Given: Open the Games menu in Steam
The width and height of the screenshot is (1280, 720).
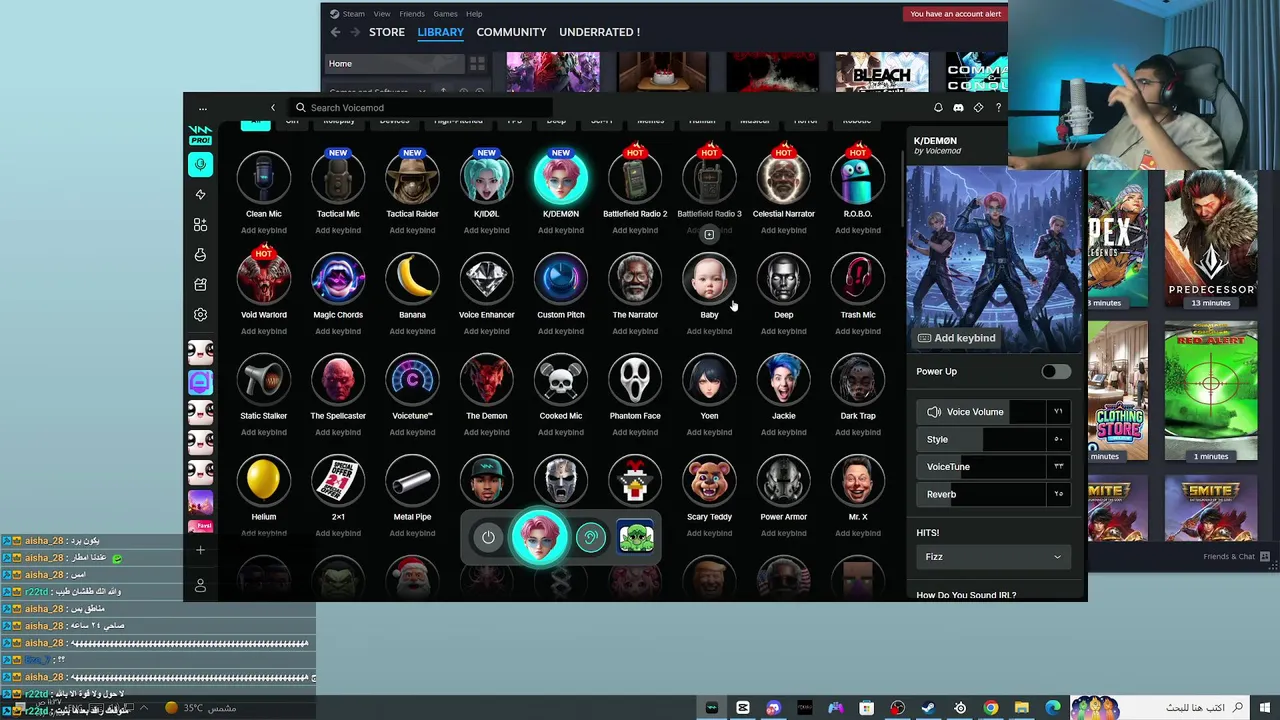Looking at the screenshot, I should tap(446, 14).
